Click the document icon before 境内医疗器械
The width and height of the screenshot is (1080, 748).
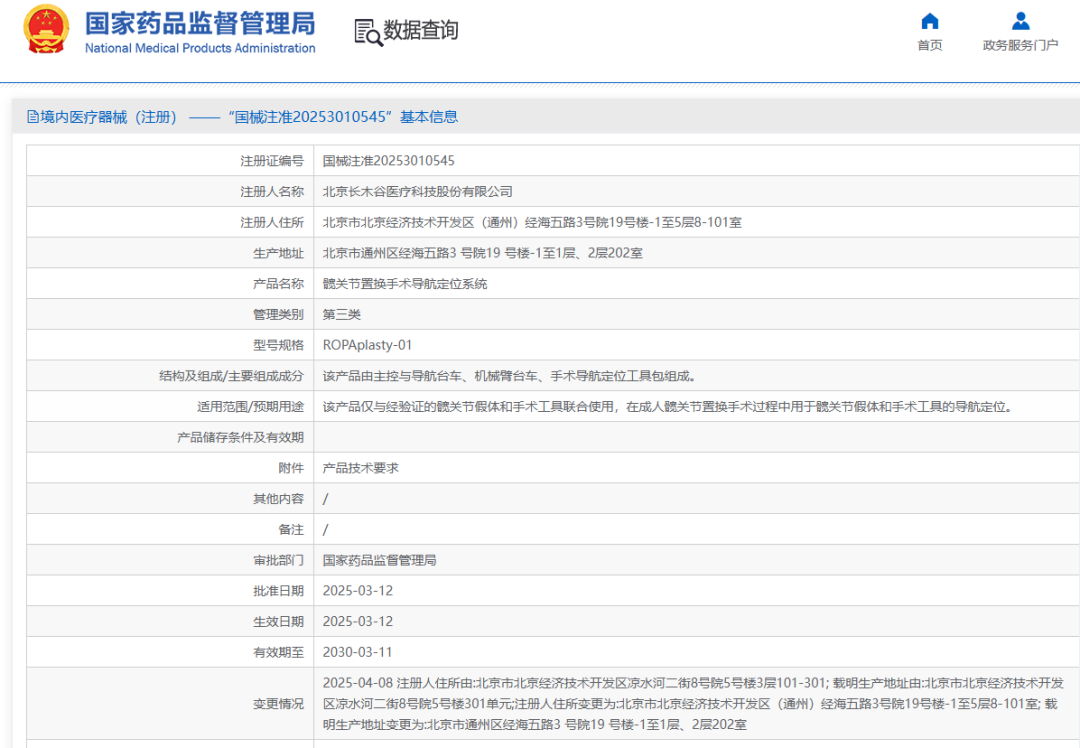(x=32, y=117)
